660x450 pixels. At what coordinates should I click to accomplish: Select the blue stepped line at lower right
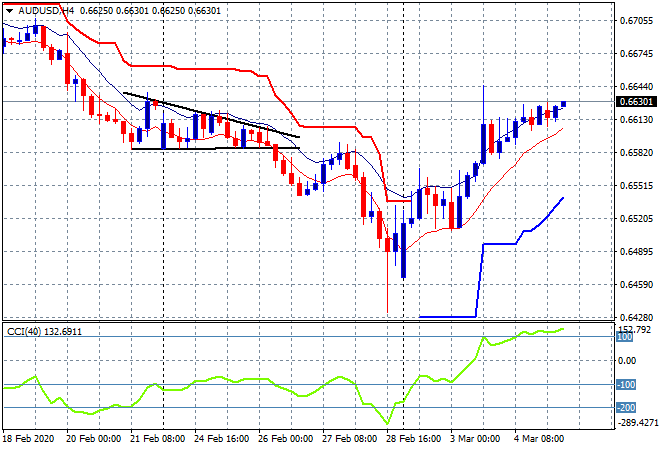click(500, 243)
